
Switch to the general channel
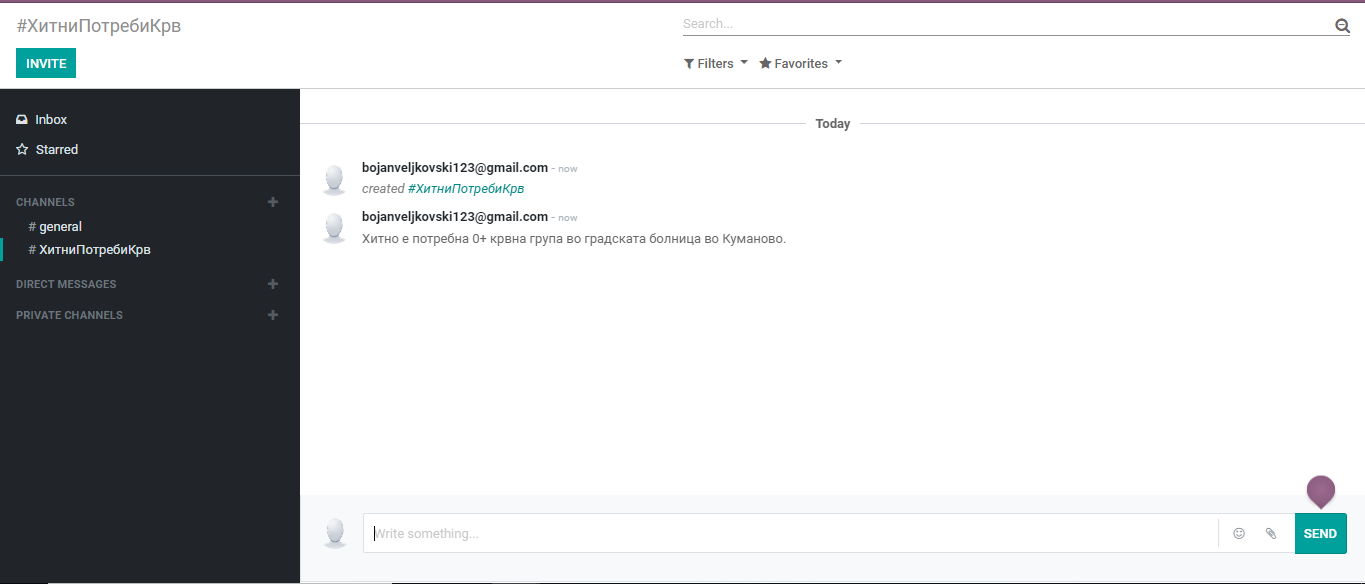point(60,227)
